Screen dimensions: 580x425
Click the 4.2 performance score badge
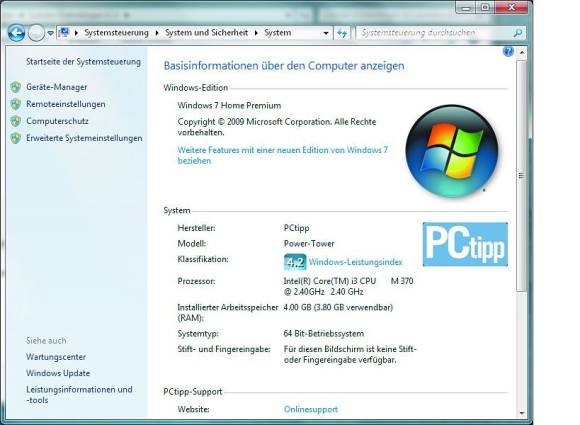pyautogui.click(x=295, y=262)
